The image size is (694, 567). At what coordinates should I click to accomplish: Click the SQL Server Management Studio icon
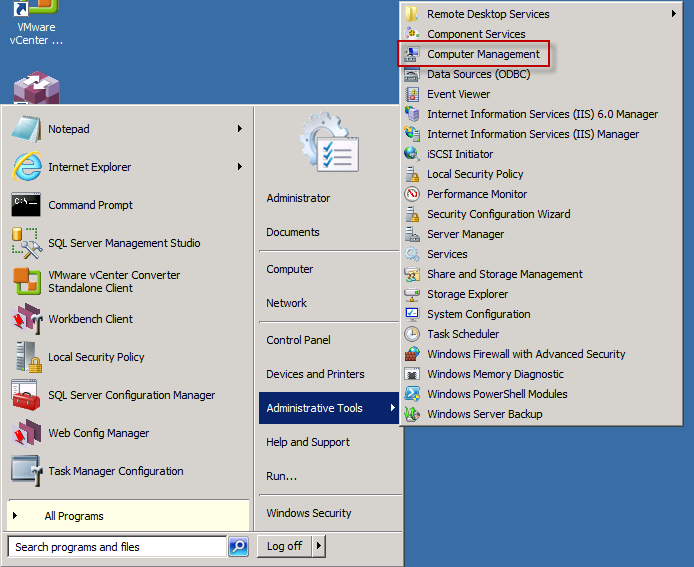click(27, 243)
